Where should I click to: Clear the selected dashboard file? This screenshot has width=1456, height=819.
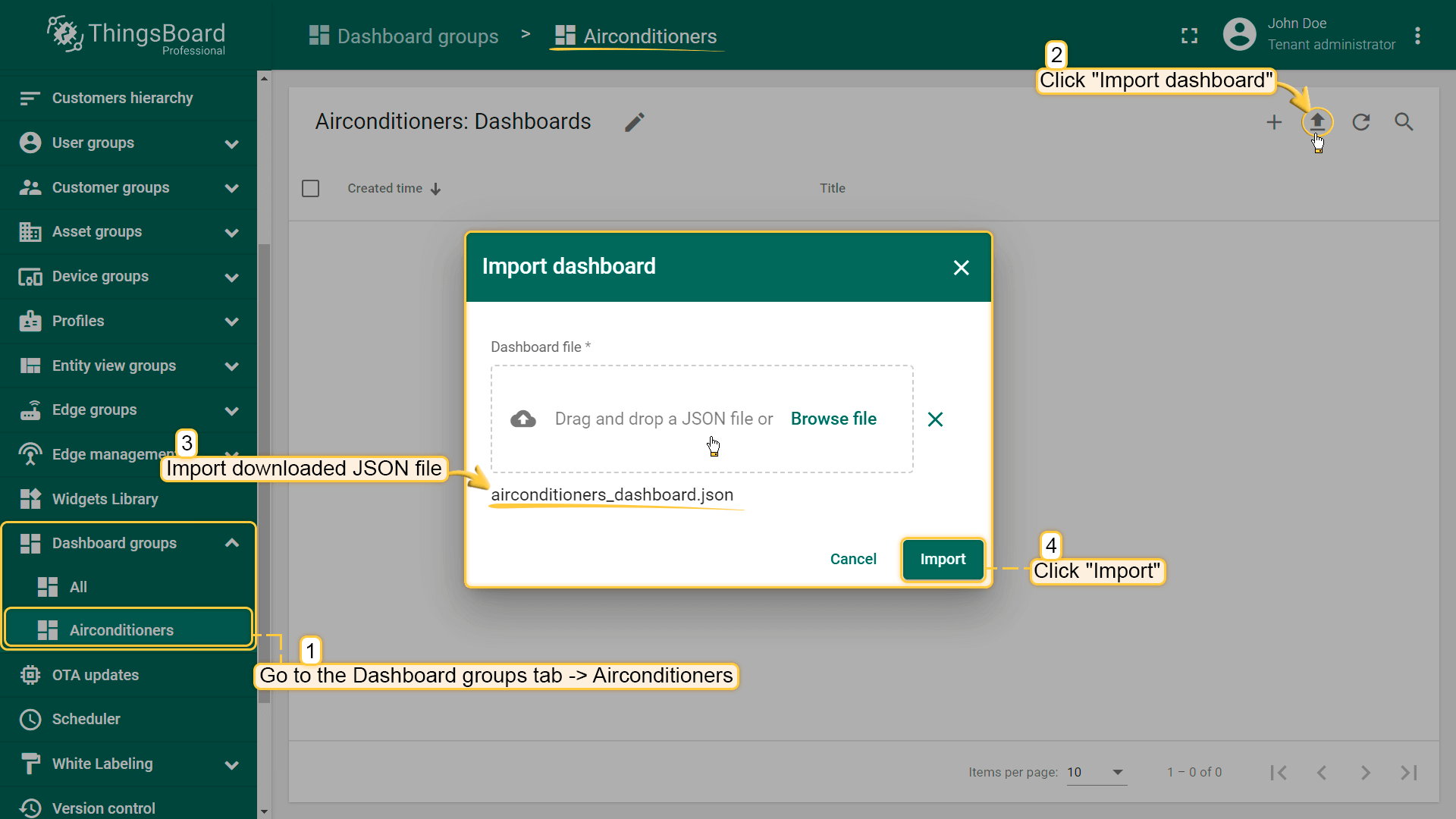[935, 419]
